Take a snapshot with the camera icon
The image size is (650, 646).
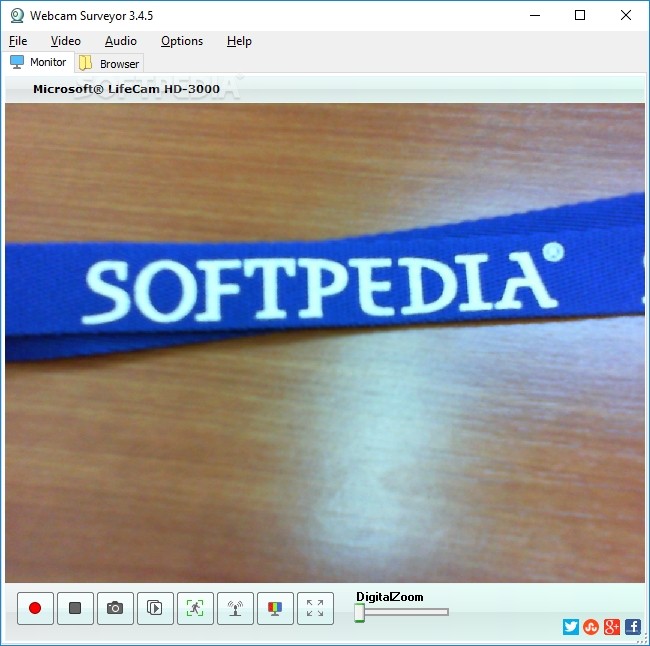[x=115, y=608]
